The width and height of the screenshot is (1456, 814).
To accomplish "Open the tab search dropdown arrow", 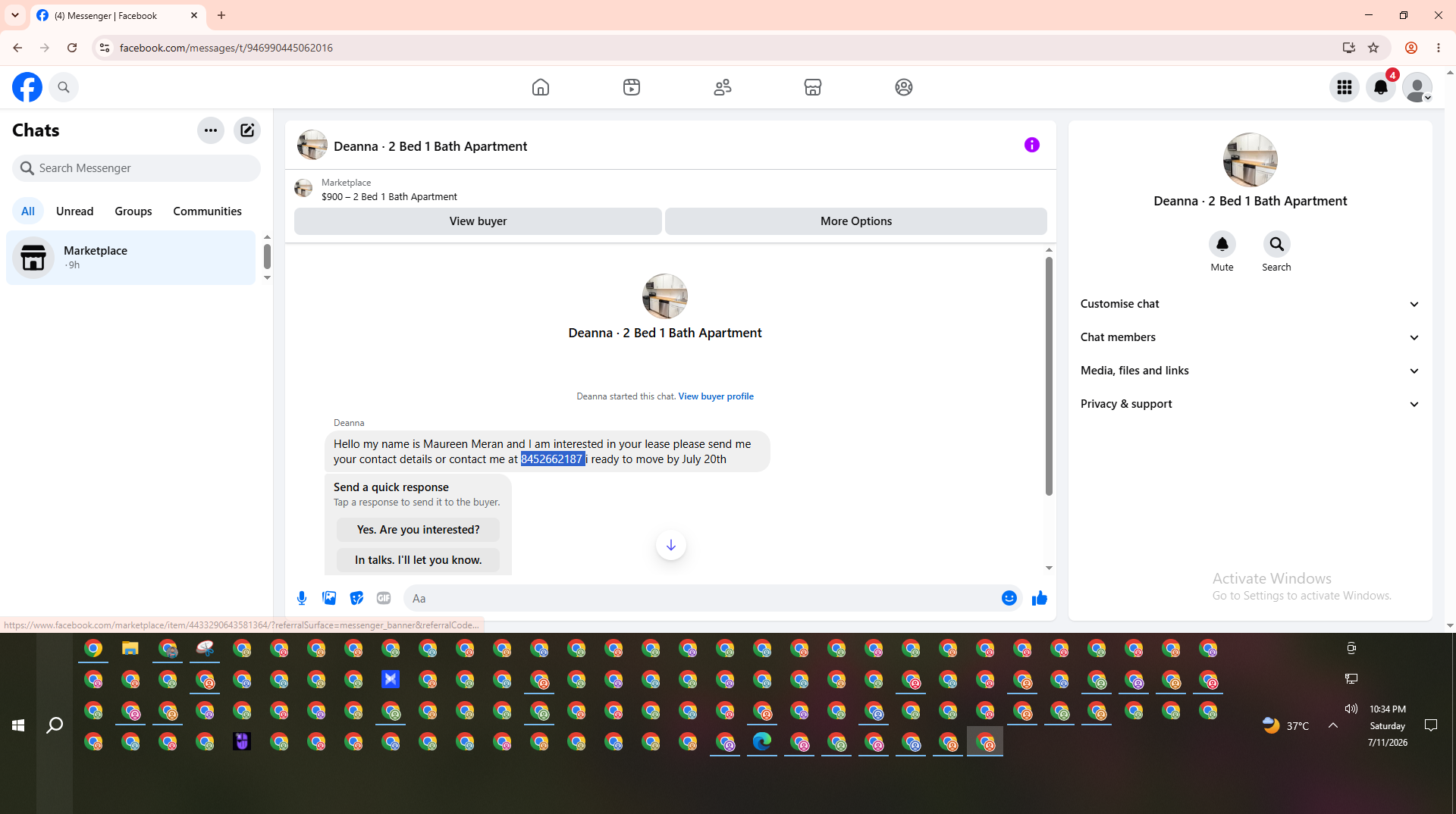I will click(15, 15).
